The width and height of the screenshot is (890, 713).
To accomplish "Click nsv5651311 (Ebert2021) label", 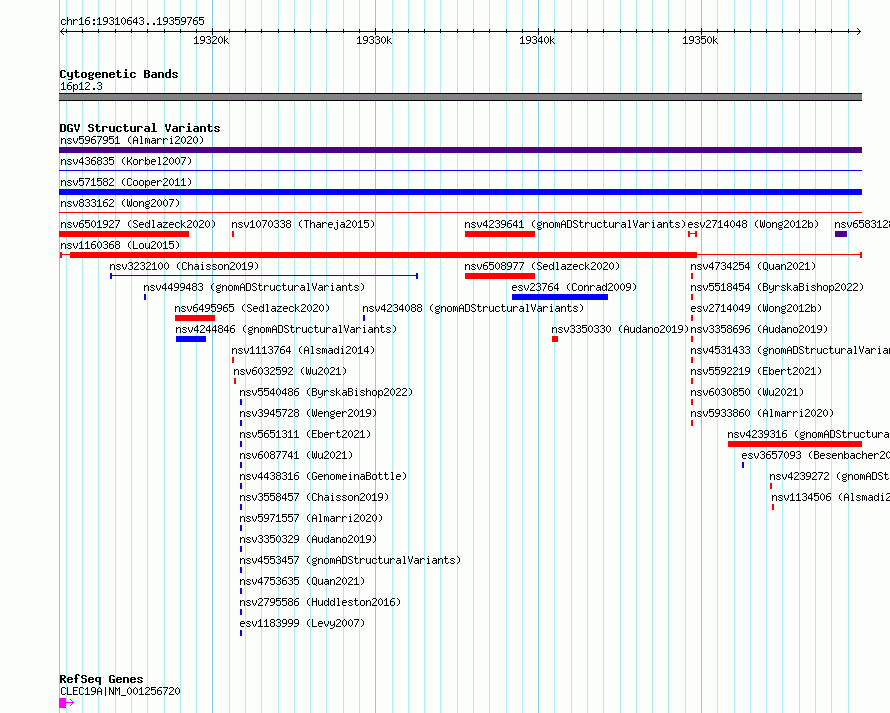I will coord(305,434).
